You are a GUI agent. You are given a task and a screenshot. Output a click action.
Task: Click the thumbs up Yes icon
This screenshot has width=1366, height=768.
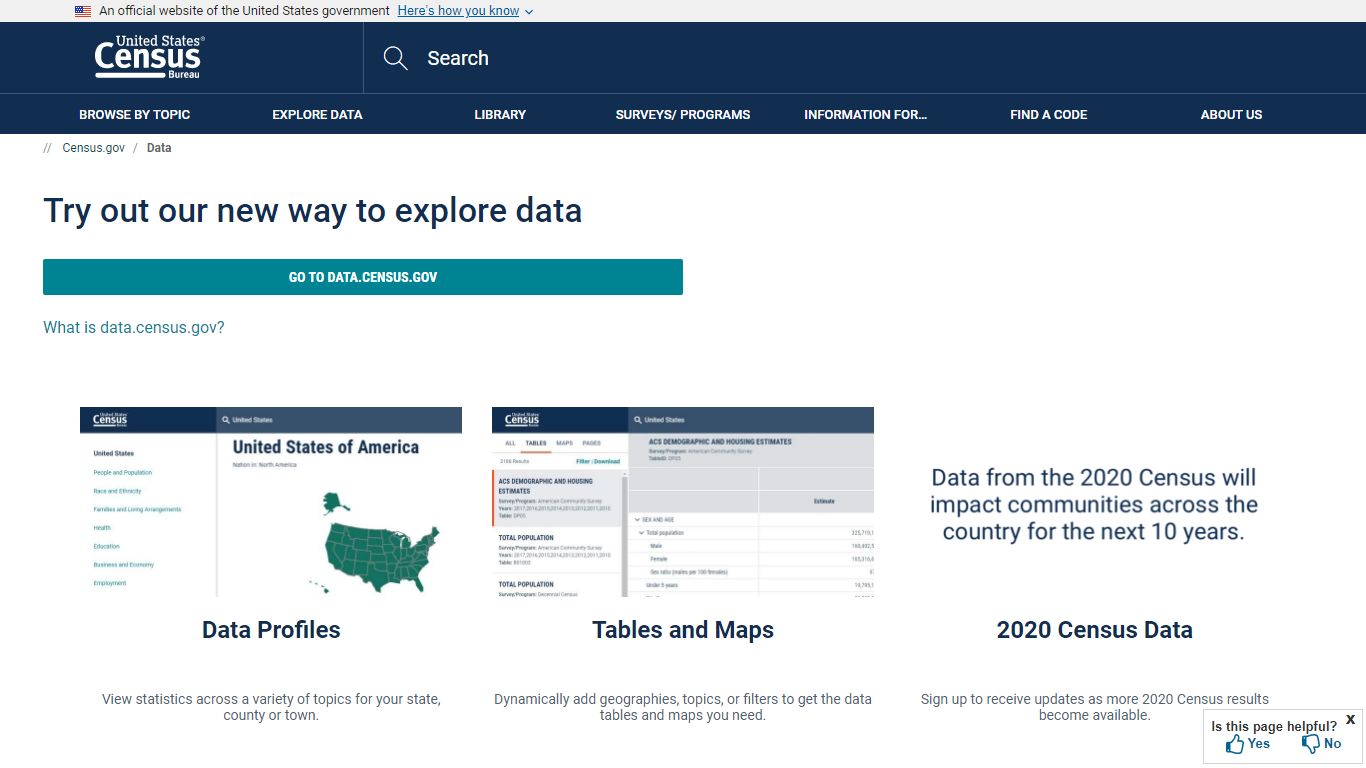pyautogui.click(x=1235, y=744)
